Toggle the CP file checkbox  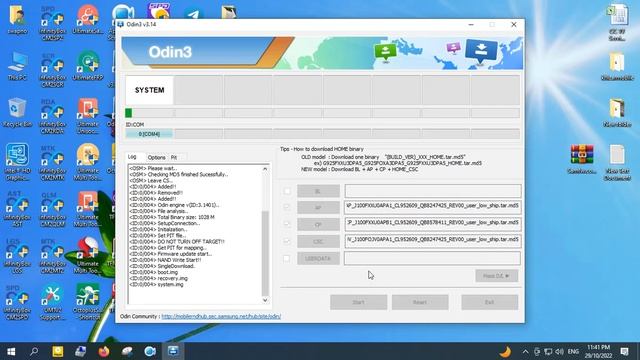(287, 224)
